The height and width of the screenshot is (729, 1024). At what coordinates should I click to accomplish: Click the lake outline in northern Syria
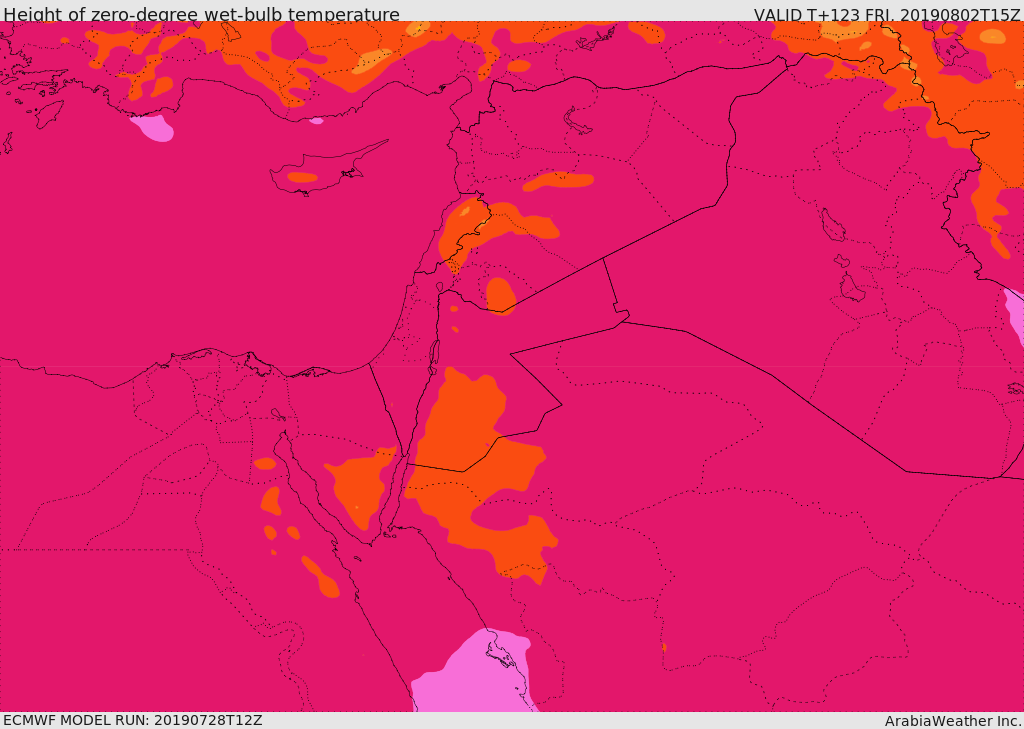tap(576, 122)
